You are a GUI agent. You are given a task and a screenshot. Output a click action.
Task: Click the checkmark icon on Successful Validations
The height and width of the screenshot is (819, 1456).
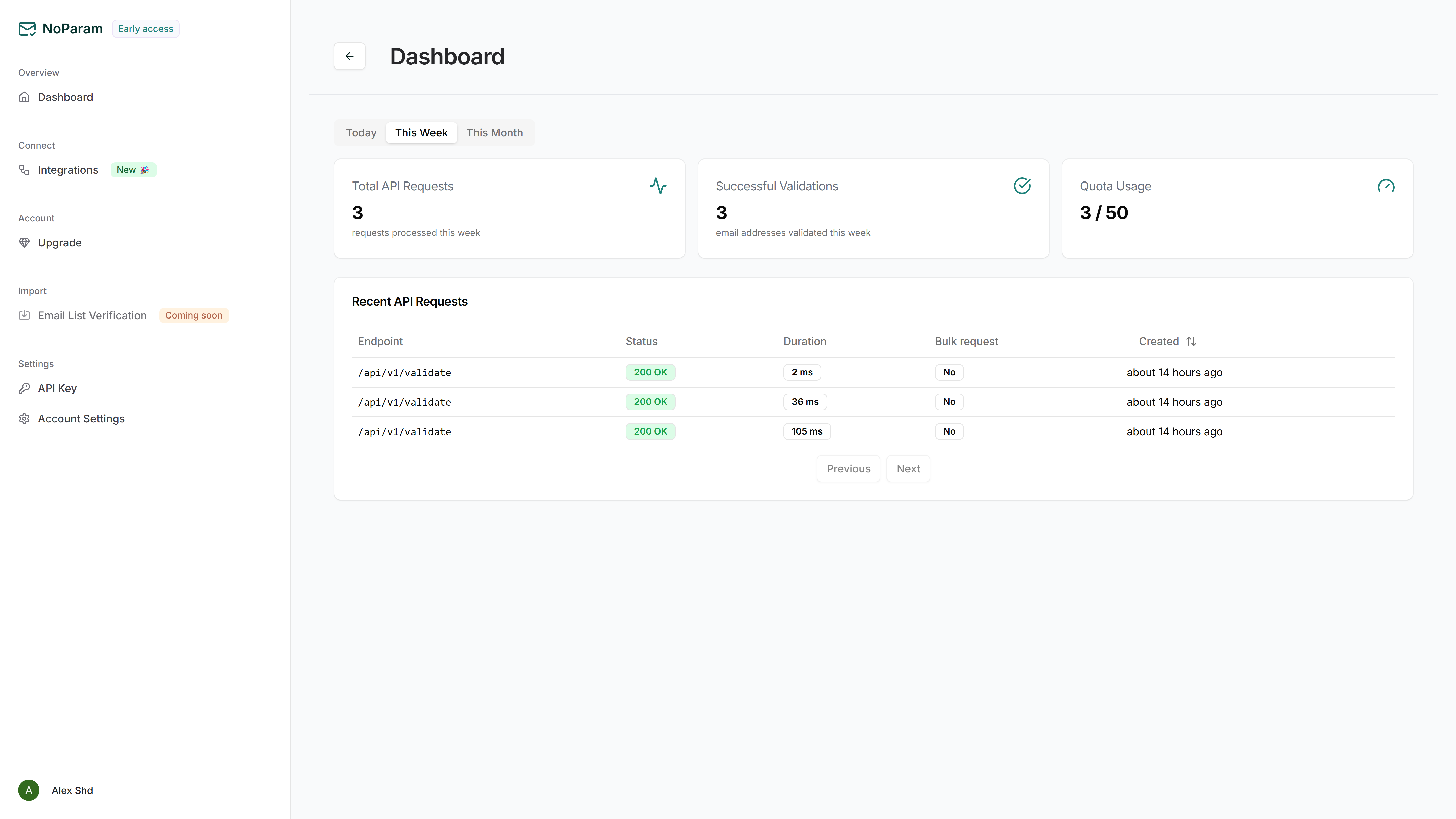pyautogui.click(x=1022, y=186)
